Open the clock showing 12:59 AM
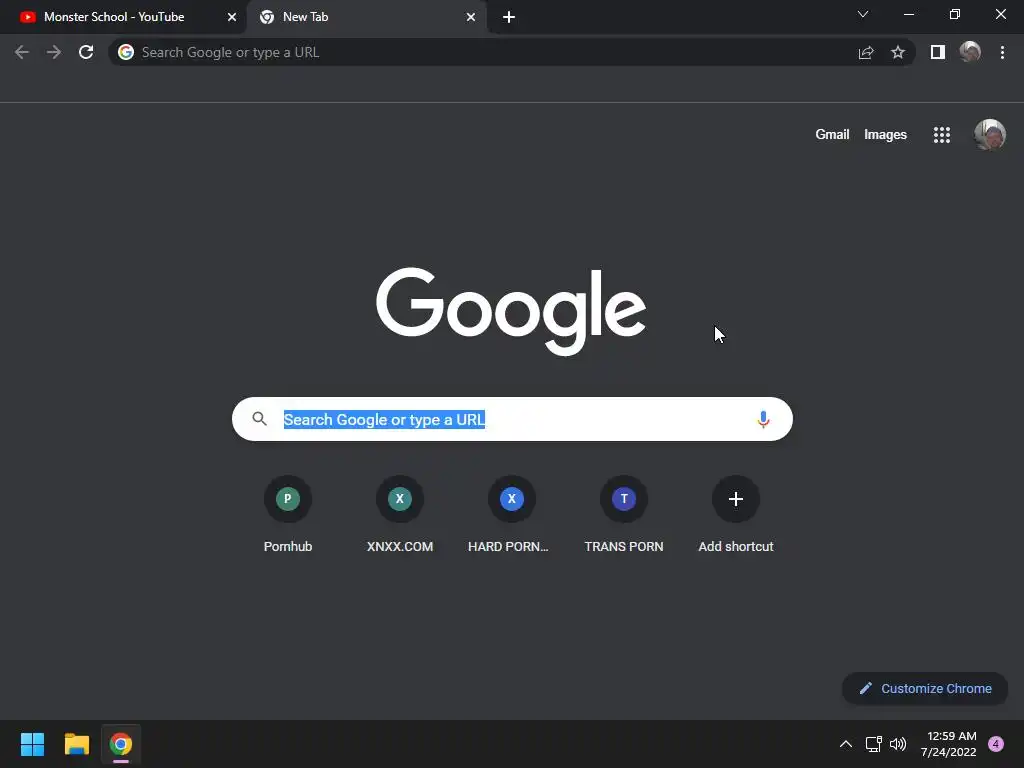Screen dimensions: 1024x768 tap(948, 744)
